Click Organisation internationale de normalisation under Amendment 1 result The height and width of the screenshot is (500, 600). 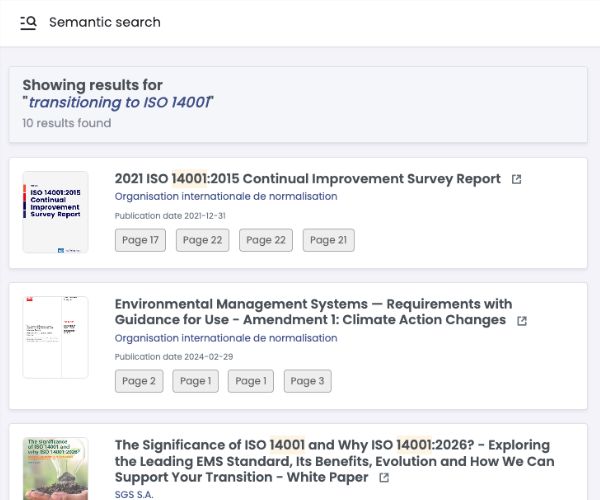tap(225, 338)
